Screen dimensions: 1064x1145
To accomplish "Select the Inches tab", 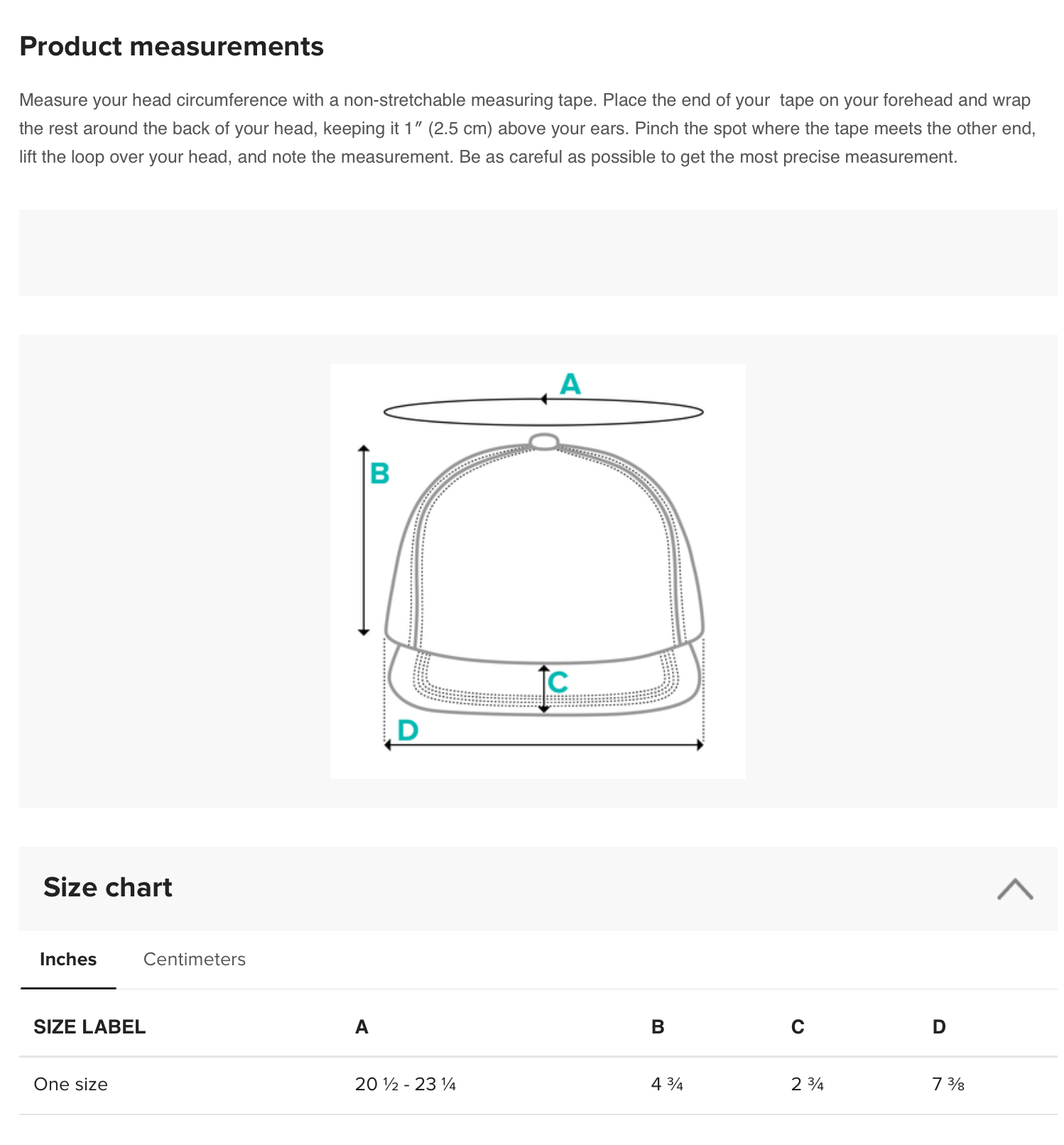I will click(x=68, y=960).
